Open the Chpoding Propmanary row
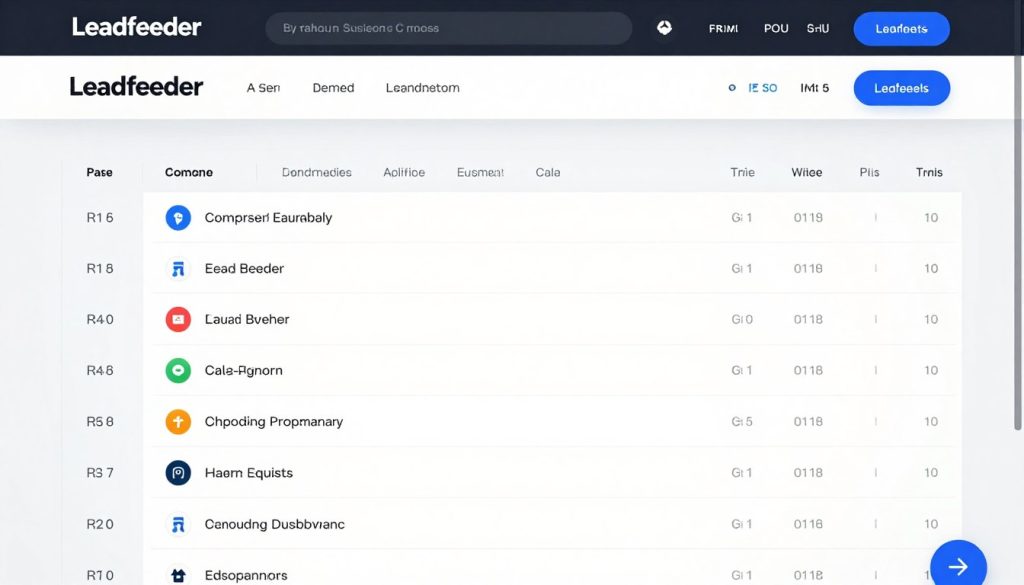This screenshot has height=585, width=1024. click(552, 422)
